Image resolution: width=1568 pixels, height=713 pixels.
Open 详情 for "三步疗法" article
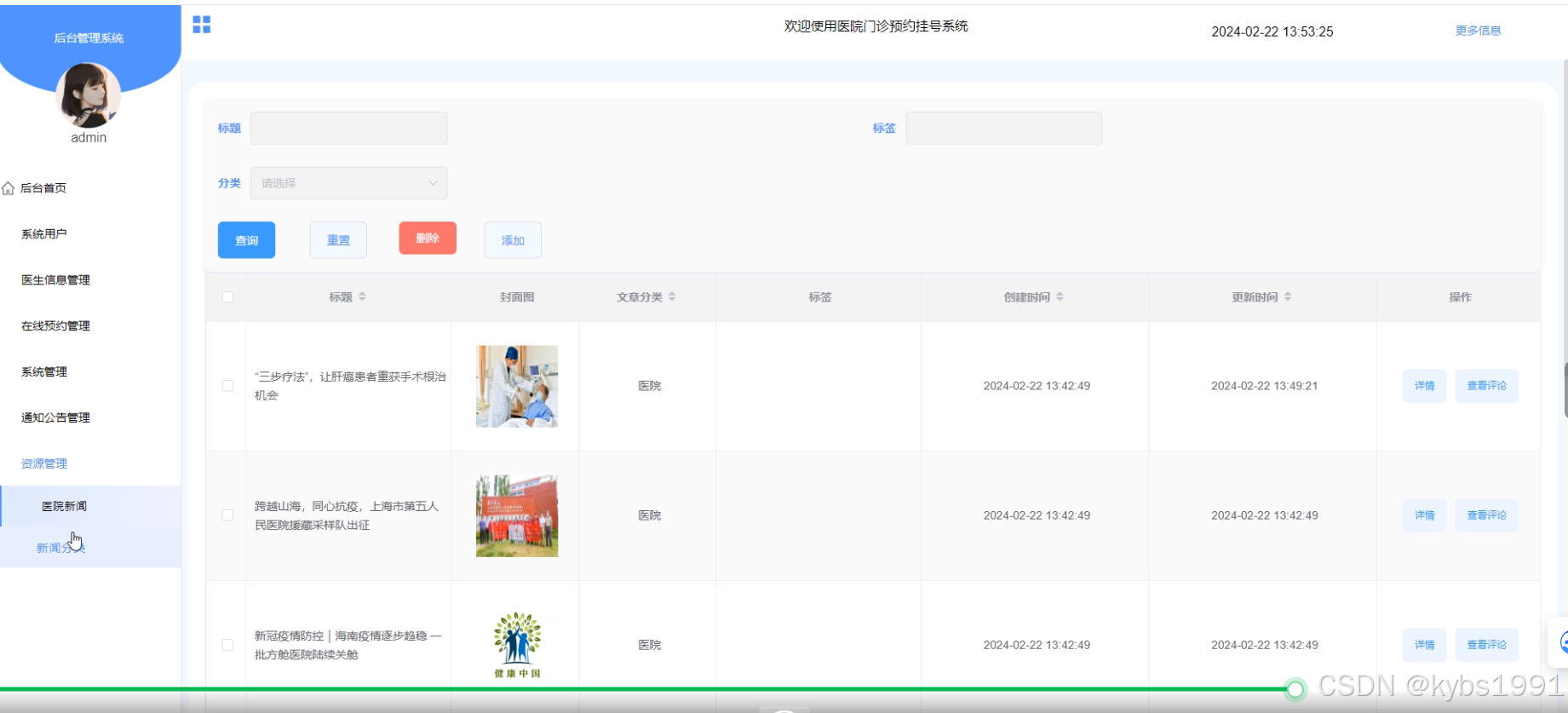tap(1424, 386)
